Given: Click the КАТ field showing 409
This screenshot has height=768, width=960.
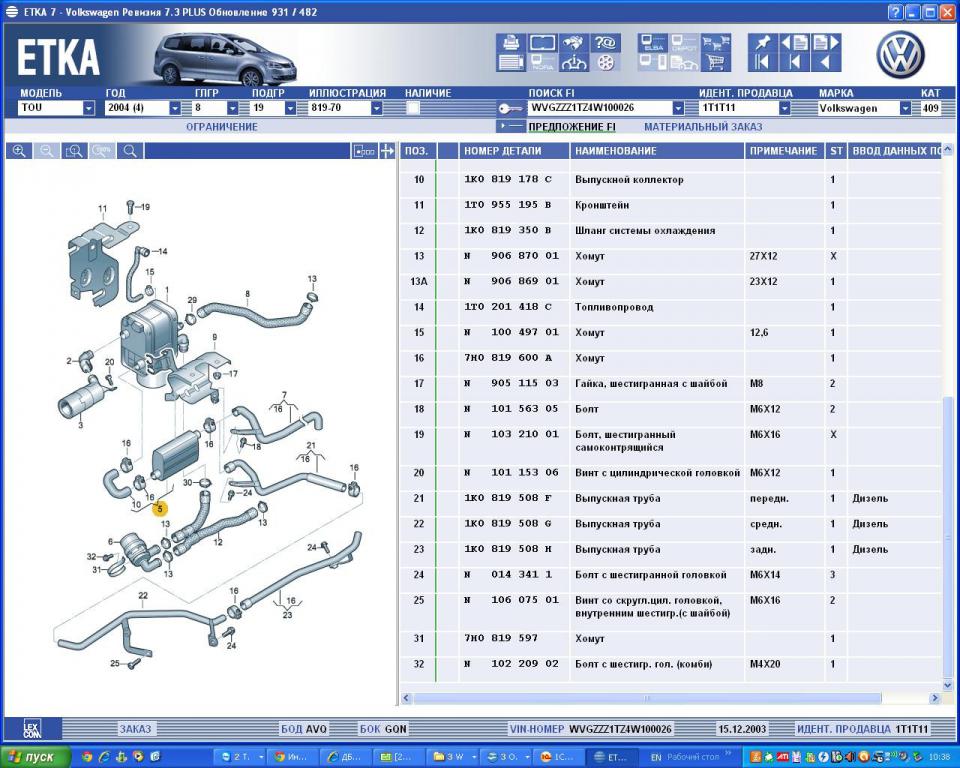Looking at the screenshot, I should (x=931, y=108).
